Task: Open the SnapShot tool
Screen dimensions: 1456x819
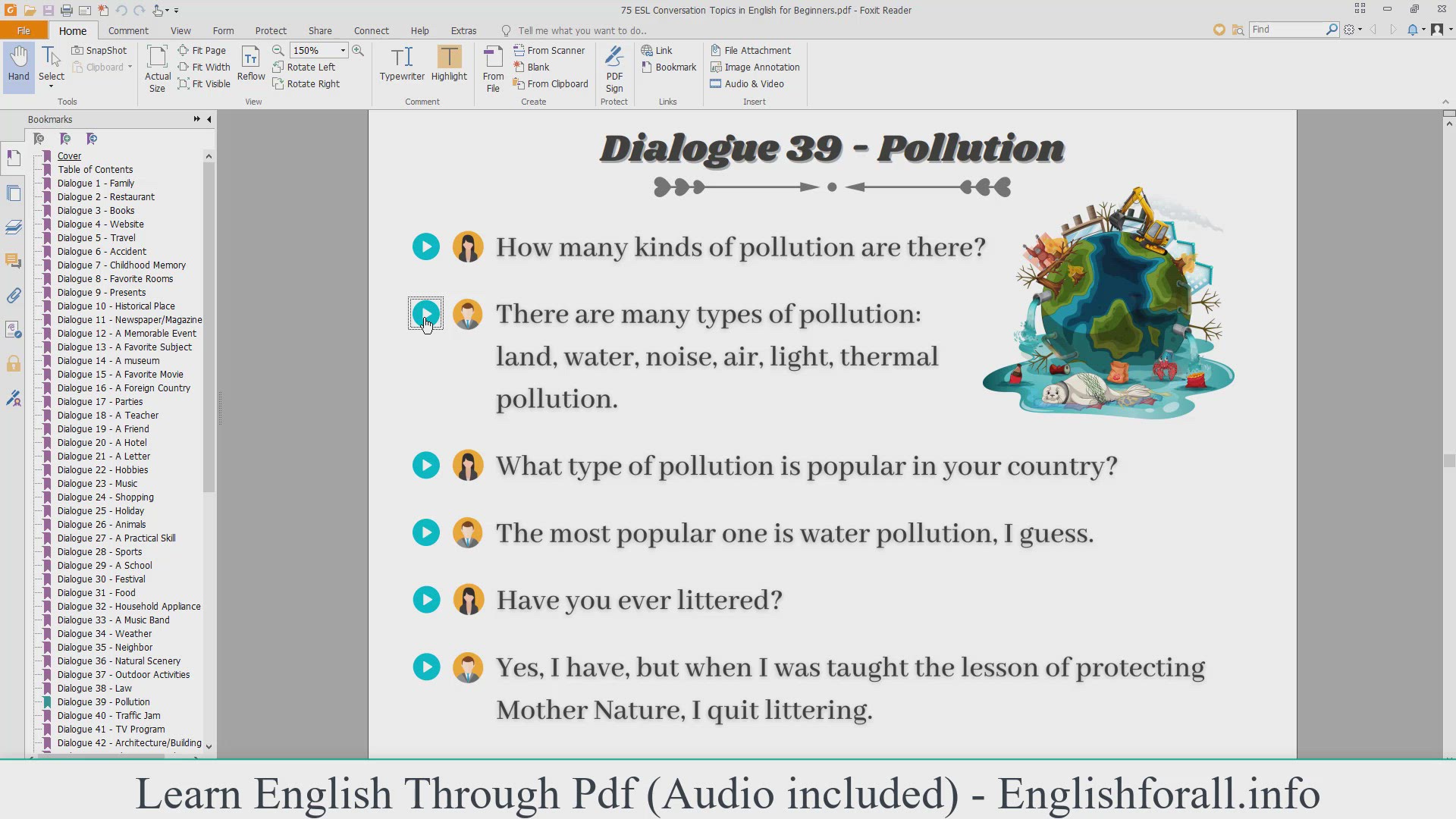Action: tap(99, 50)
